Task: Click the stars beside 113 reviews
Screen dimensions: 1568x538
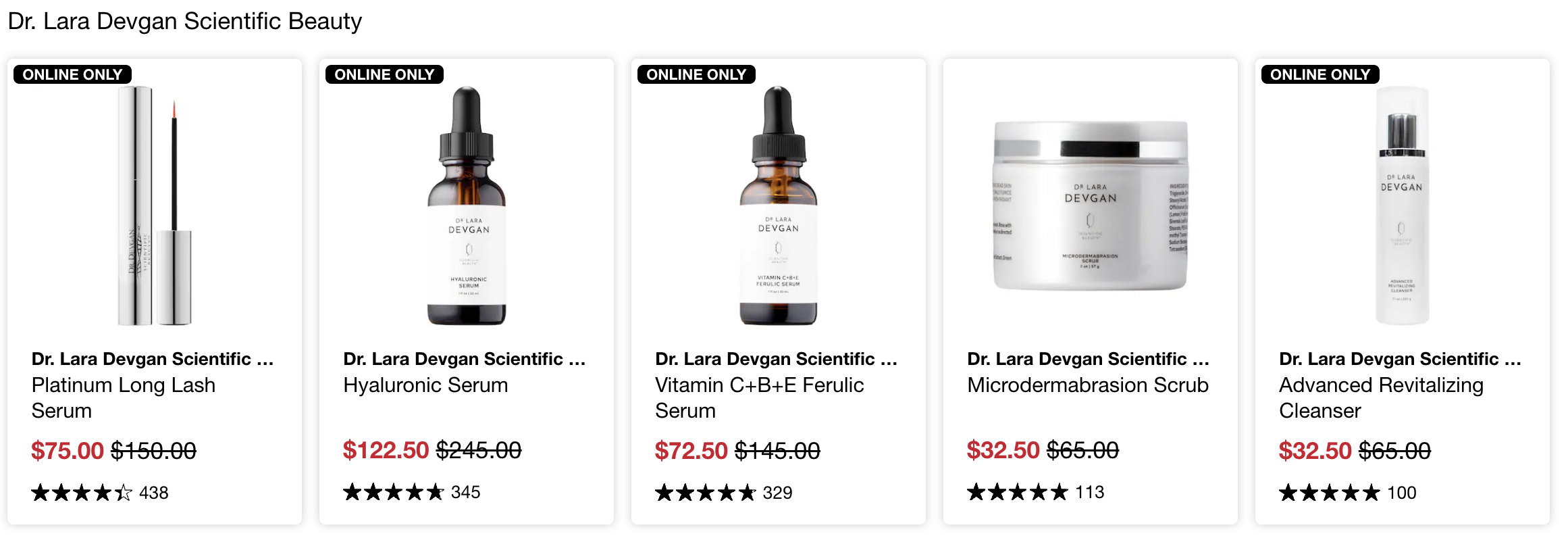Action: click(1018, 492)
